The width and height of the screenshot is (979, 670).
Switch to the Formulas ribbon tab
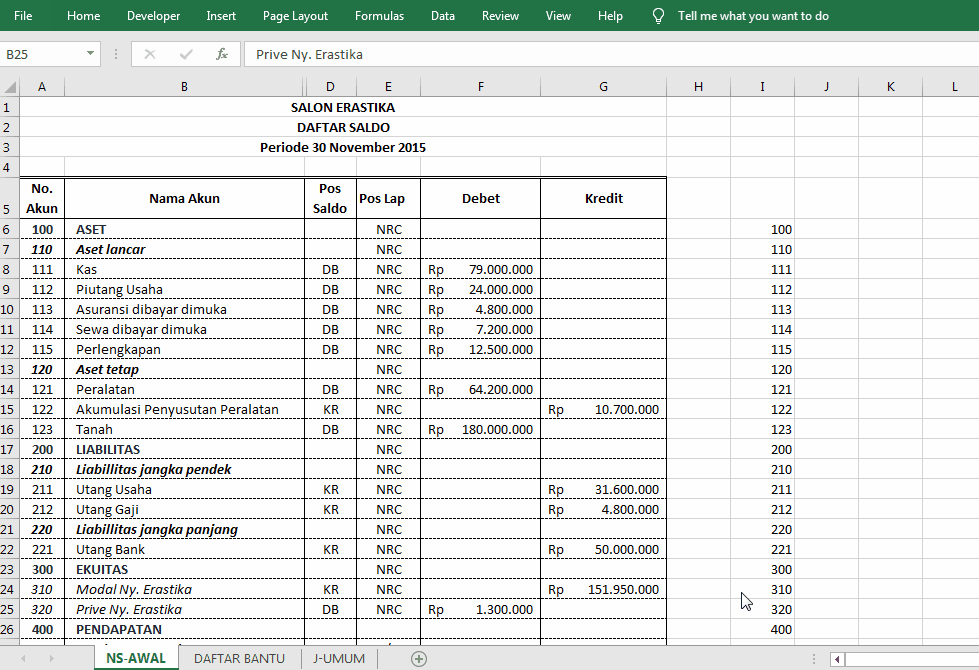(379, 15)
